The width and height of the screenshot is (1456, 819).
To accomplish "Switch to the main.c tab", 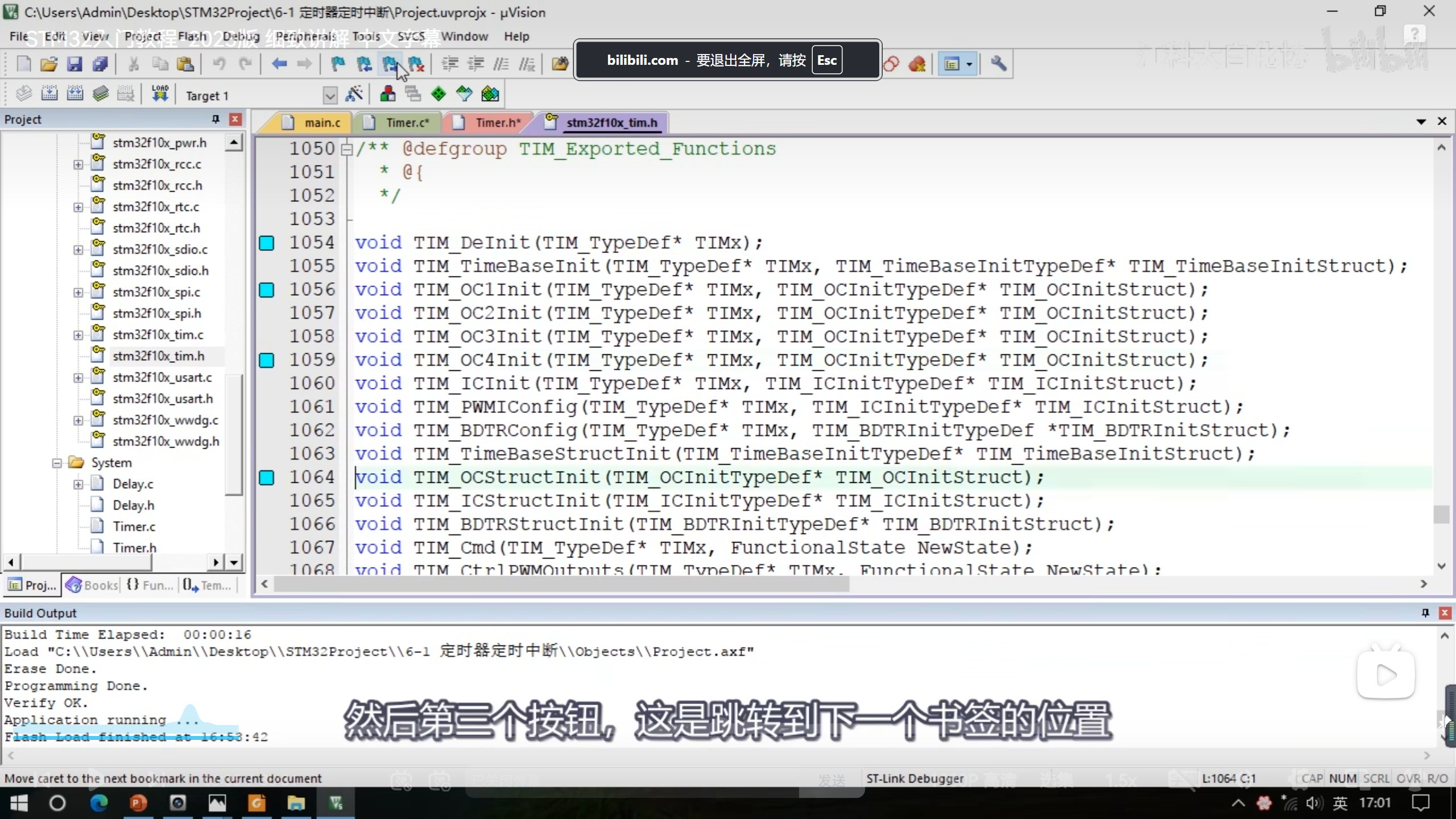I will (x=321, y=123).
